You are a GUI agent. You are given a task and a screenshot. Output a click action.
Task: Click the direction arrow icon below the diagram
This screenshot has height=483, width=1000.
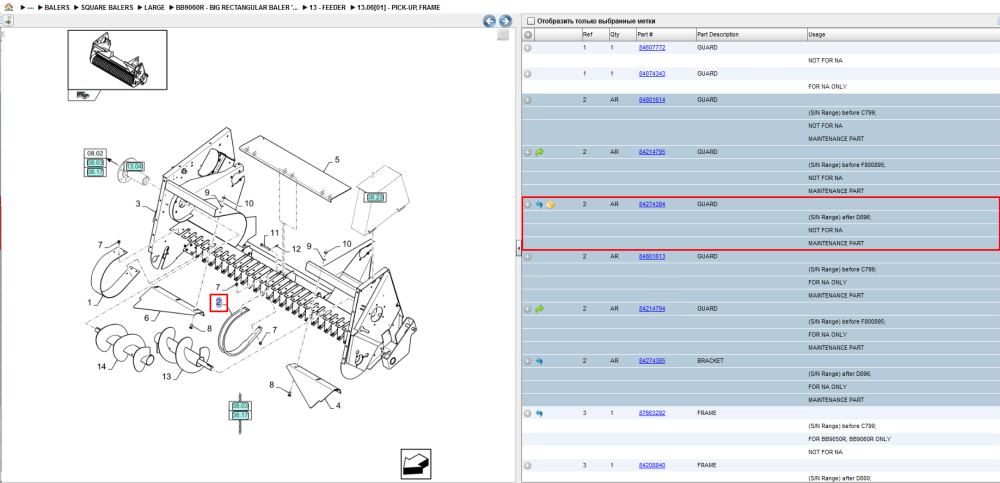416,463
